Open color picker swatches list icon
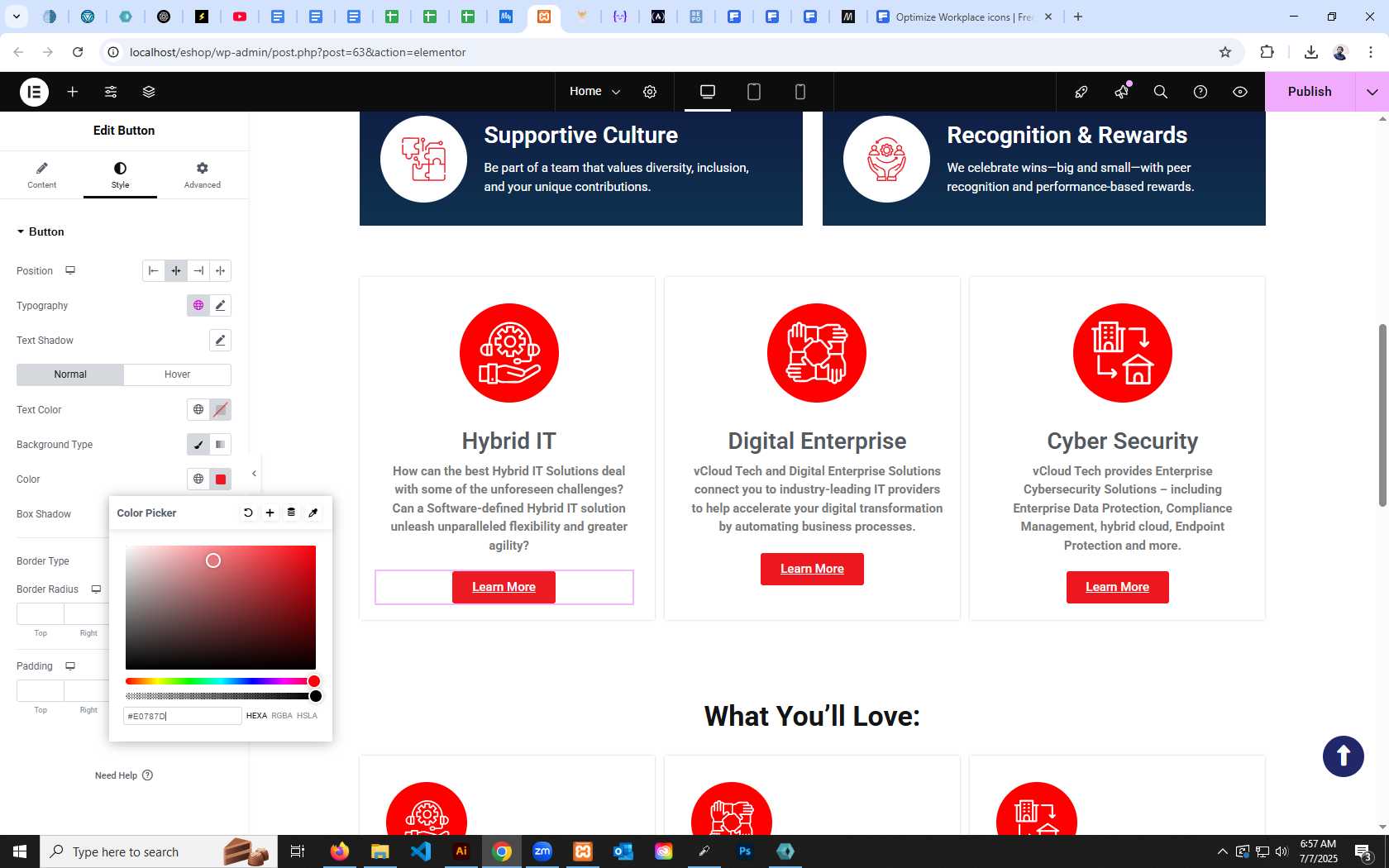The image size is (1389, 868). [x=291, y=513]
